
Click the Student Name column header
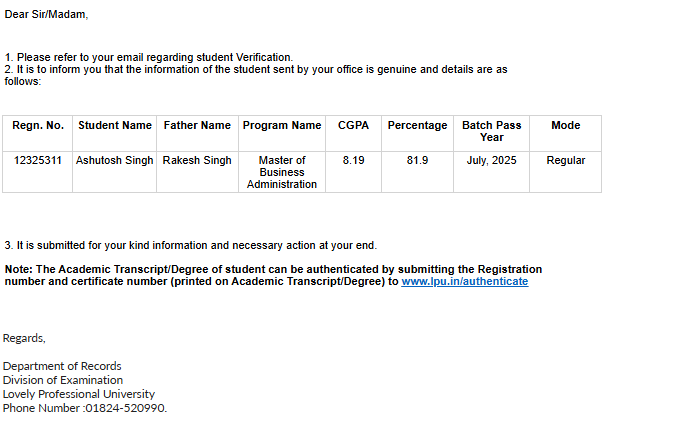click(115, 126)
